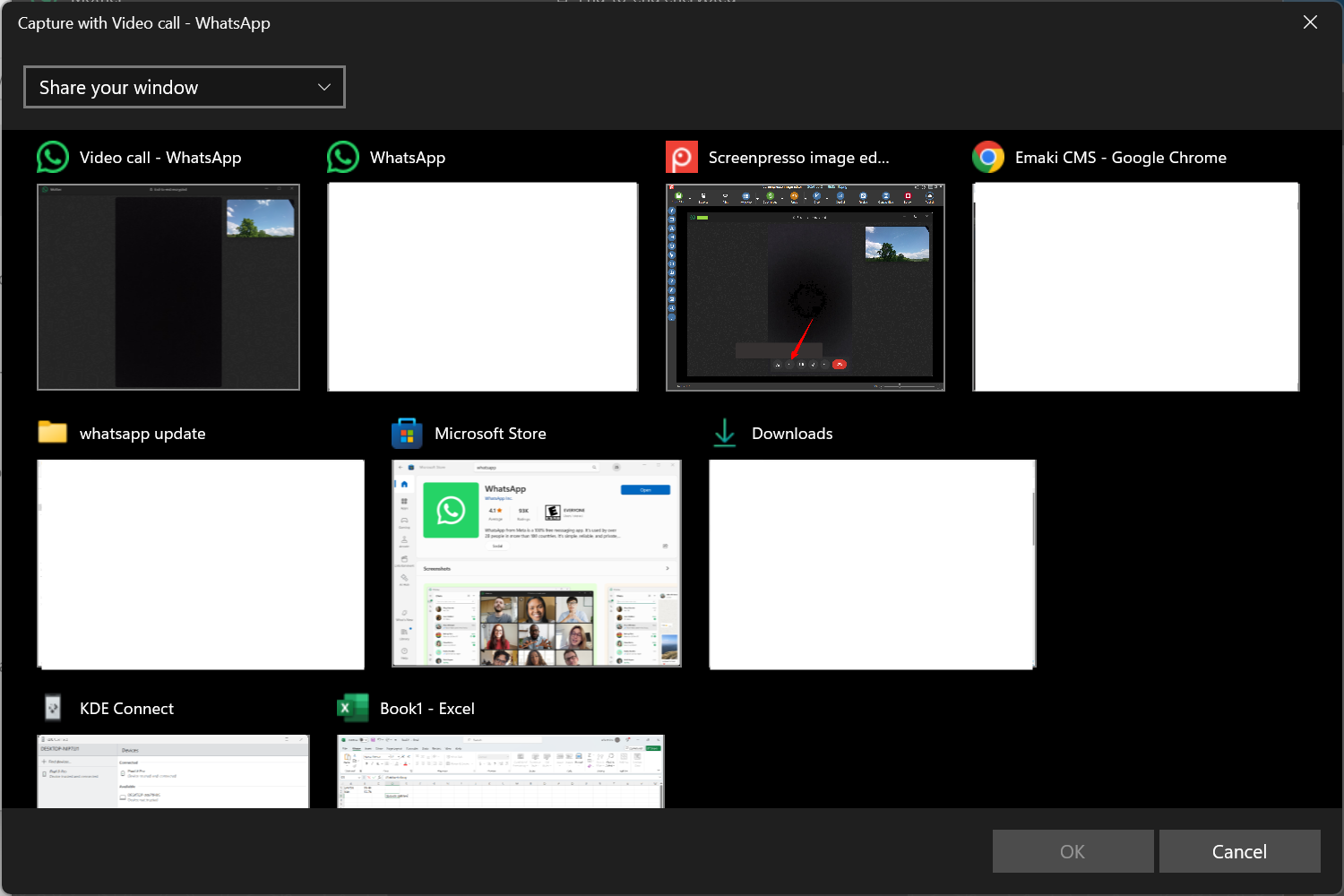Select the Book1 - Excel window preview
The image size is (1344, 896).
pos(499,772)
